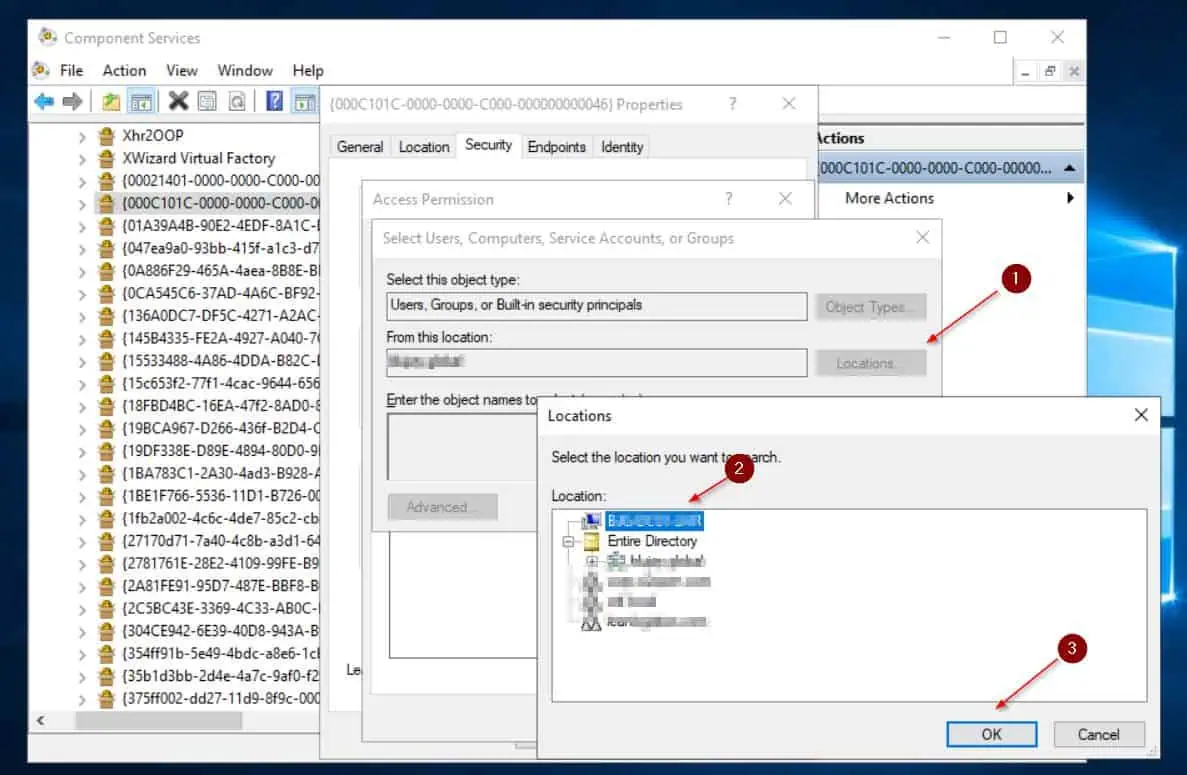Click More Actions in Actions pane
The width and height of the screenshot is (1187, 775).
coord(889,198)
